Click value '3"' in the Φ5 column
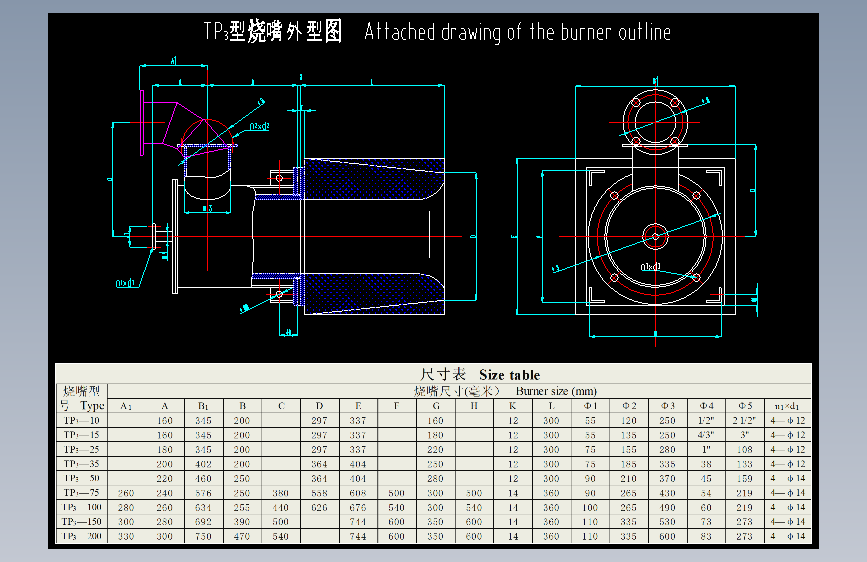867x562 pixels. point(745,435)
